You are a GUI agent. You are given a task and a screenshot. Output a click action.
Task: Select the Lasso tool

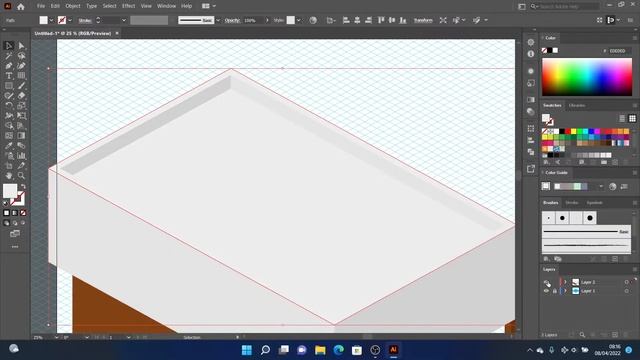[21, 56]
